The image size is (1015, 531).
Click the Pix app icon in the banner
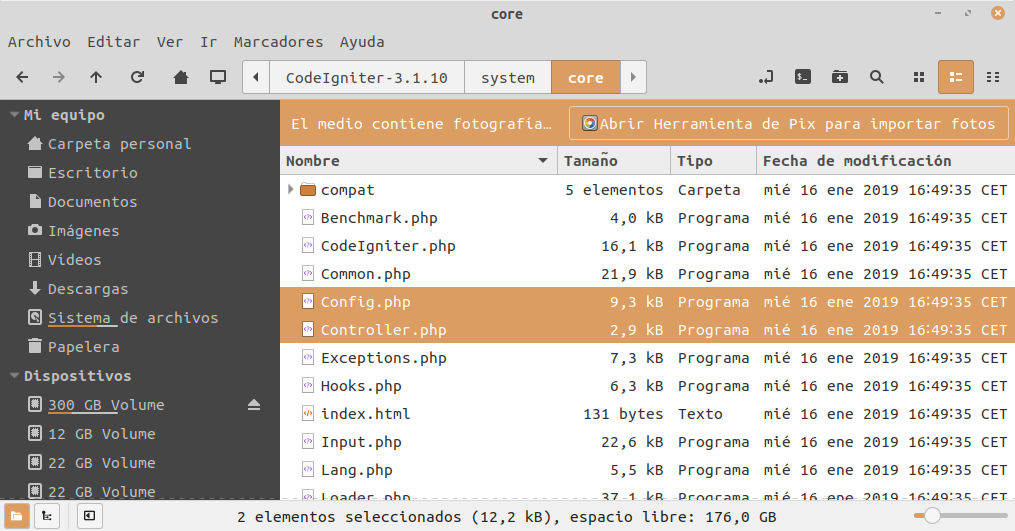590,123
